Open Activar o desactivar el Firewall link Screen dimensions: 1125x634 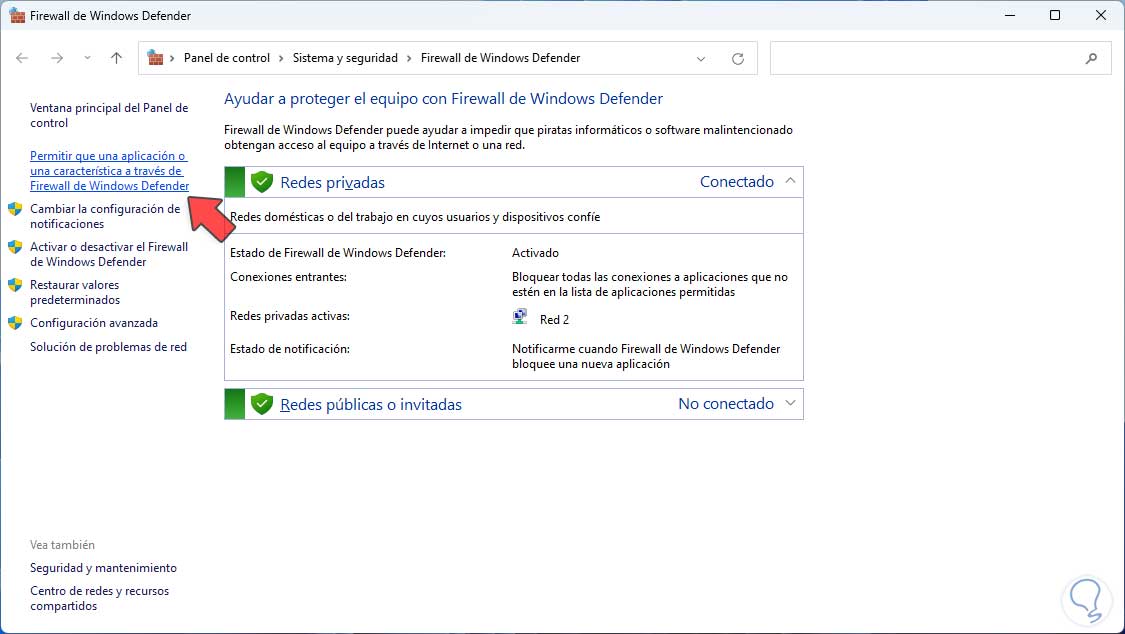tap(109, 255)
